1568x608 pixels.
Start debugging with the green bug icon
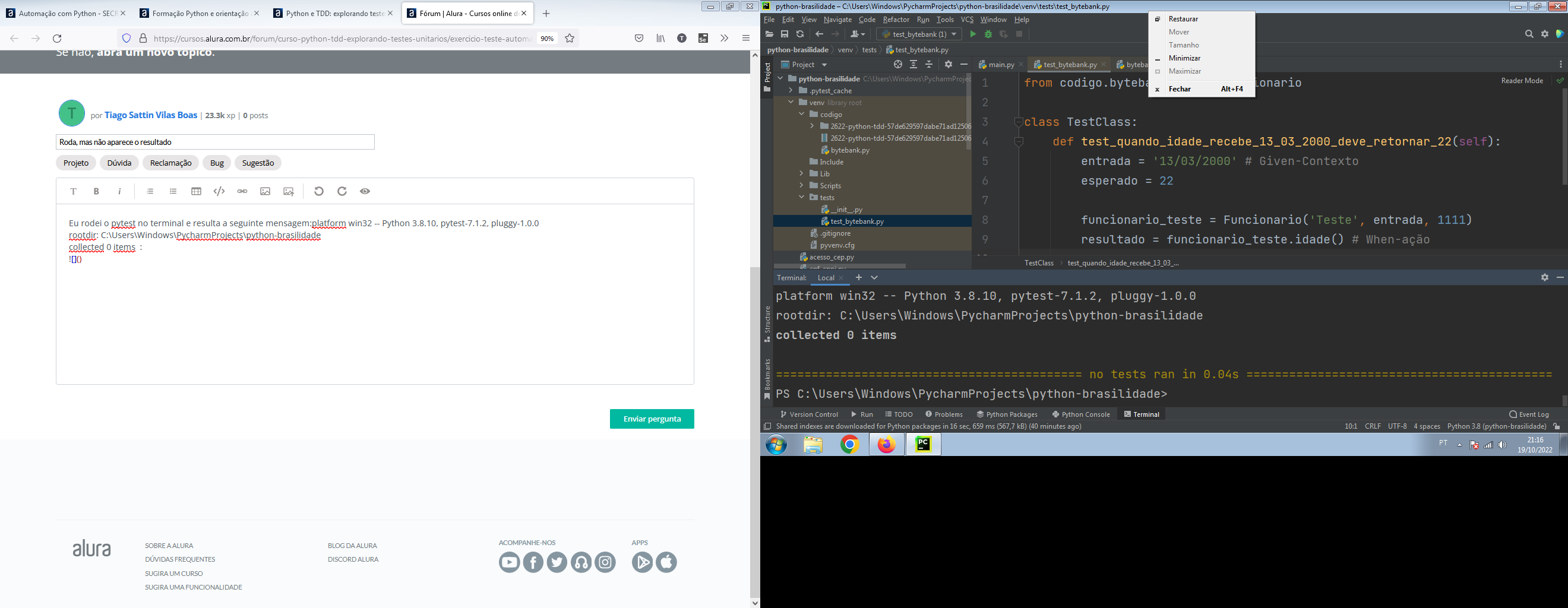pyautogui.click(x=988, y=34)
